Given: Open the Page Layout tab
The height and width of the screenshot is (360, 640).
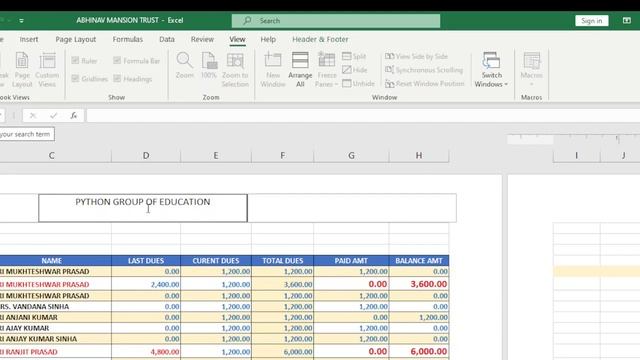Looking at the screenshot, I should click(x=76, y=39).
